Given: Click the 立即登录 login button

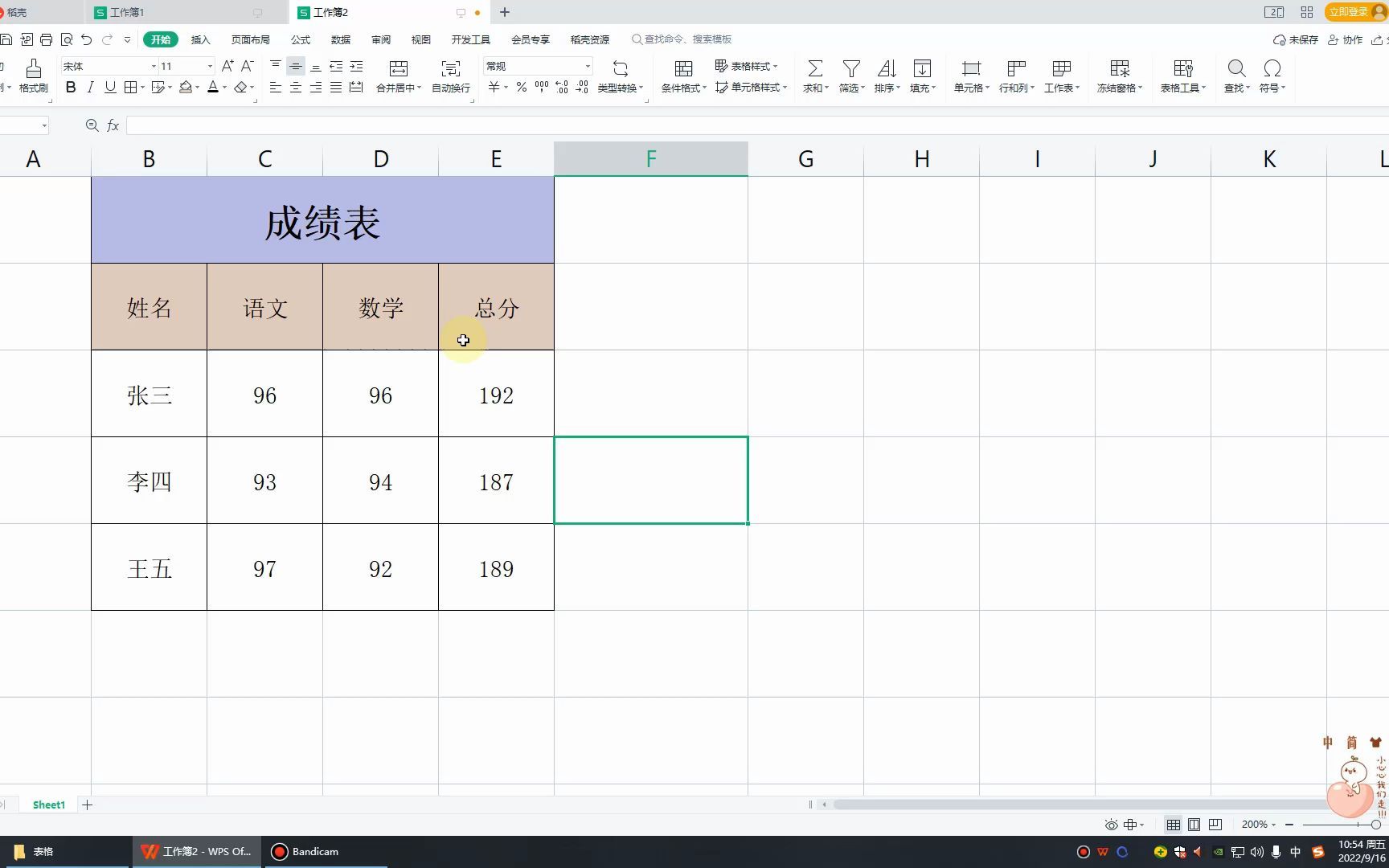Looking at the screenshot, I should click(1349, 12).
